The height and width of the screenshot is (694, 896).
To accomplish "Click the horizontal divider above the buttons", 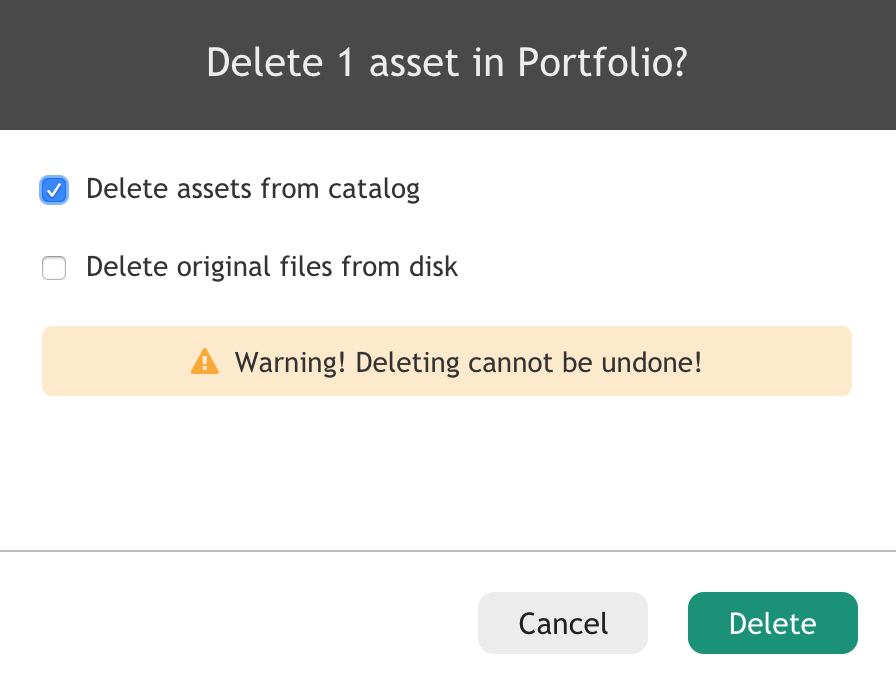I will tap(448, 551).
